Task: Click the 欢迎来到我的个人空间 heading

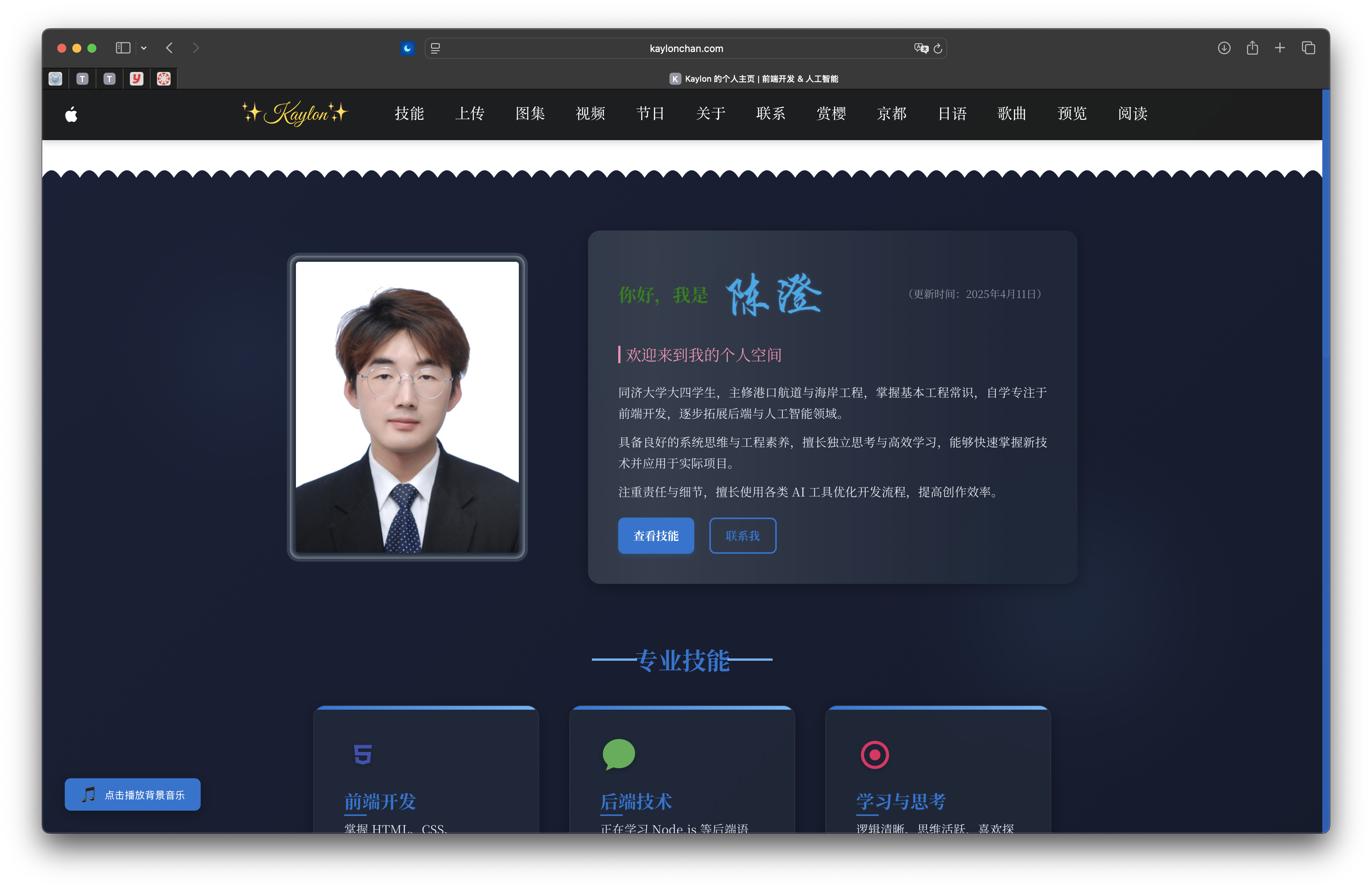Action: [703, 355]
